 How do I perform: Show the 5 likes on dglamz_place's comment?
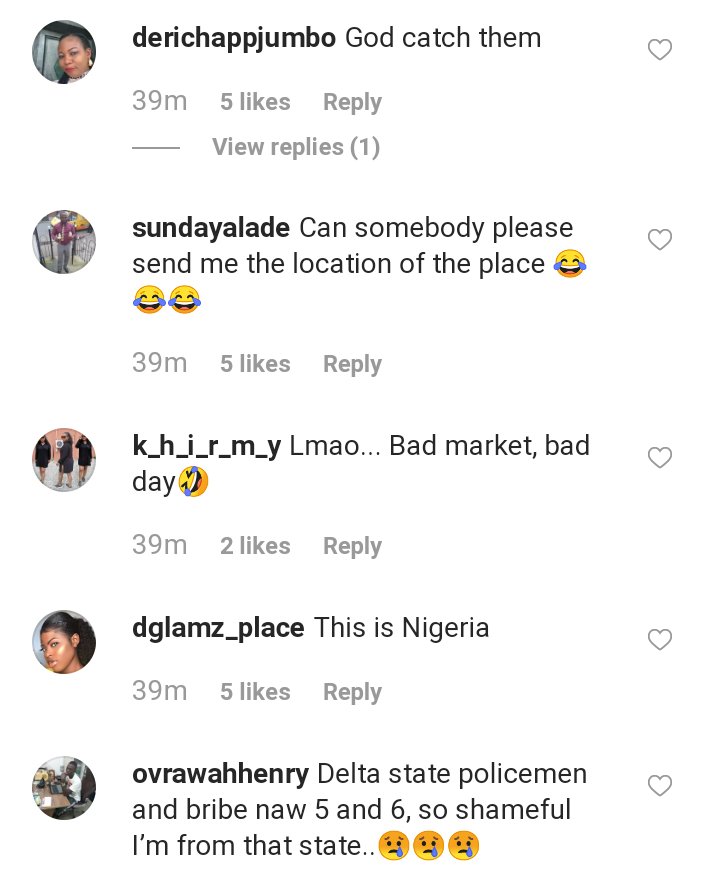[255, 692]
